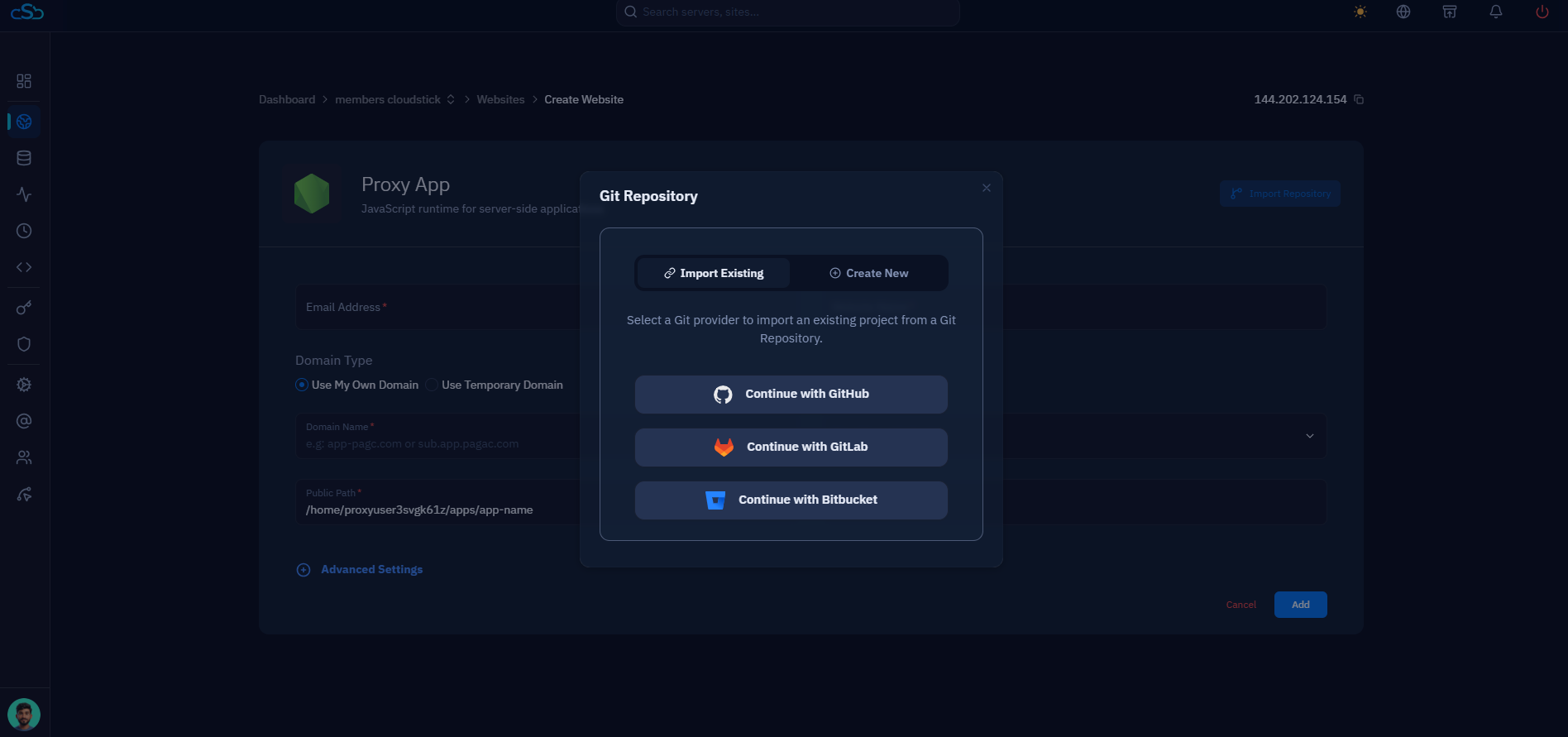
Task: Open the security shield icon in sidebar
Action: (x=24, y=344)
